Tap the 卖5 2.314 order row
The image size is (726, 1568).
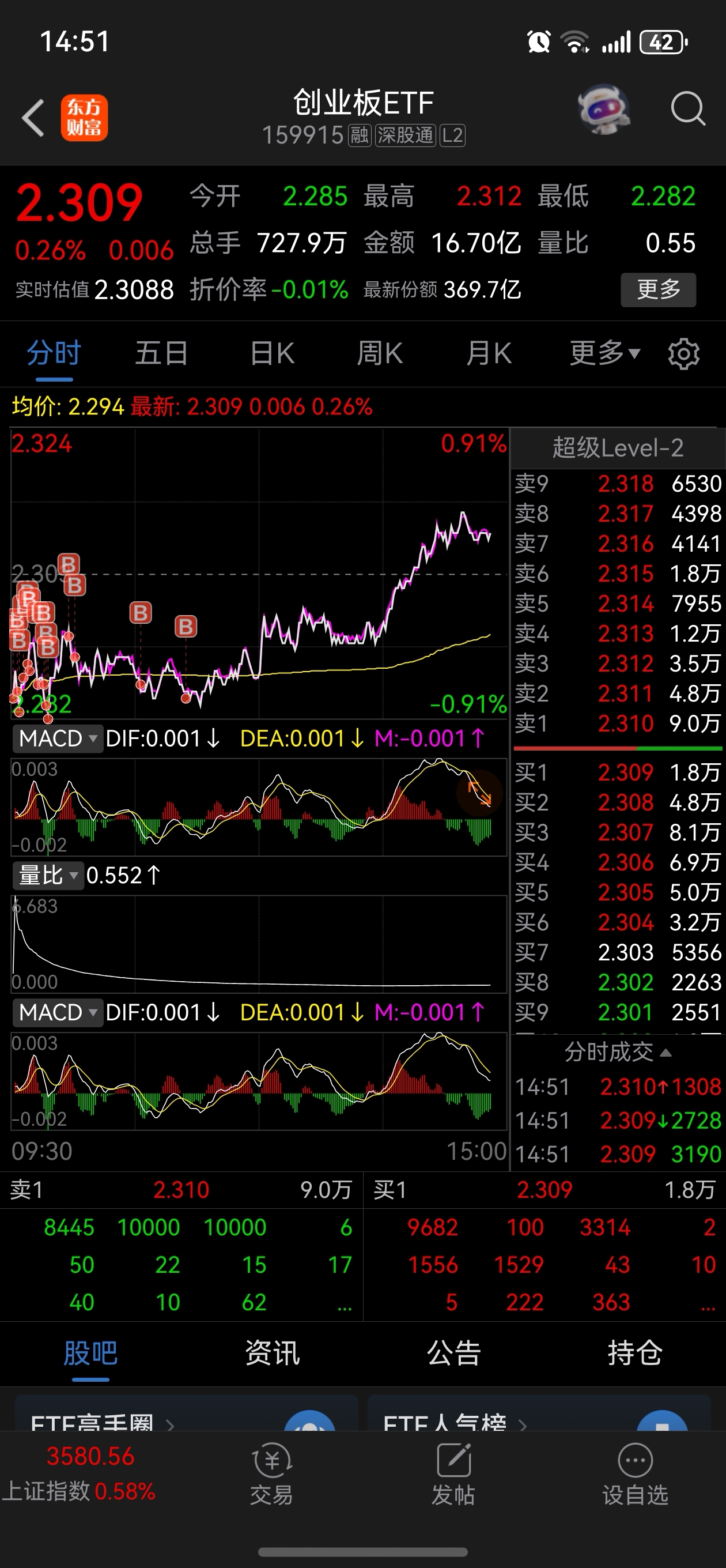pos(618,603)
